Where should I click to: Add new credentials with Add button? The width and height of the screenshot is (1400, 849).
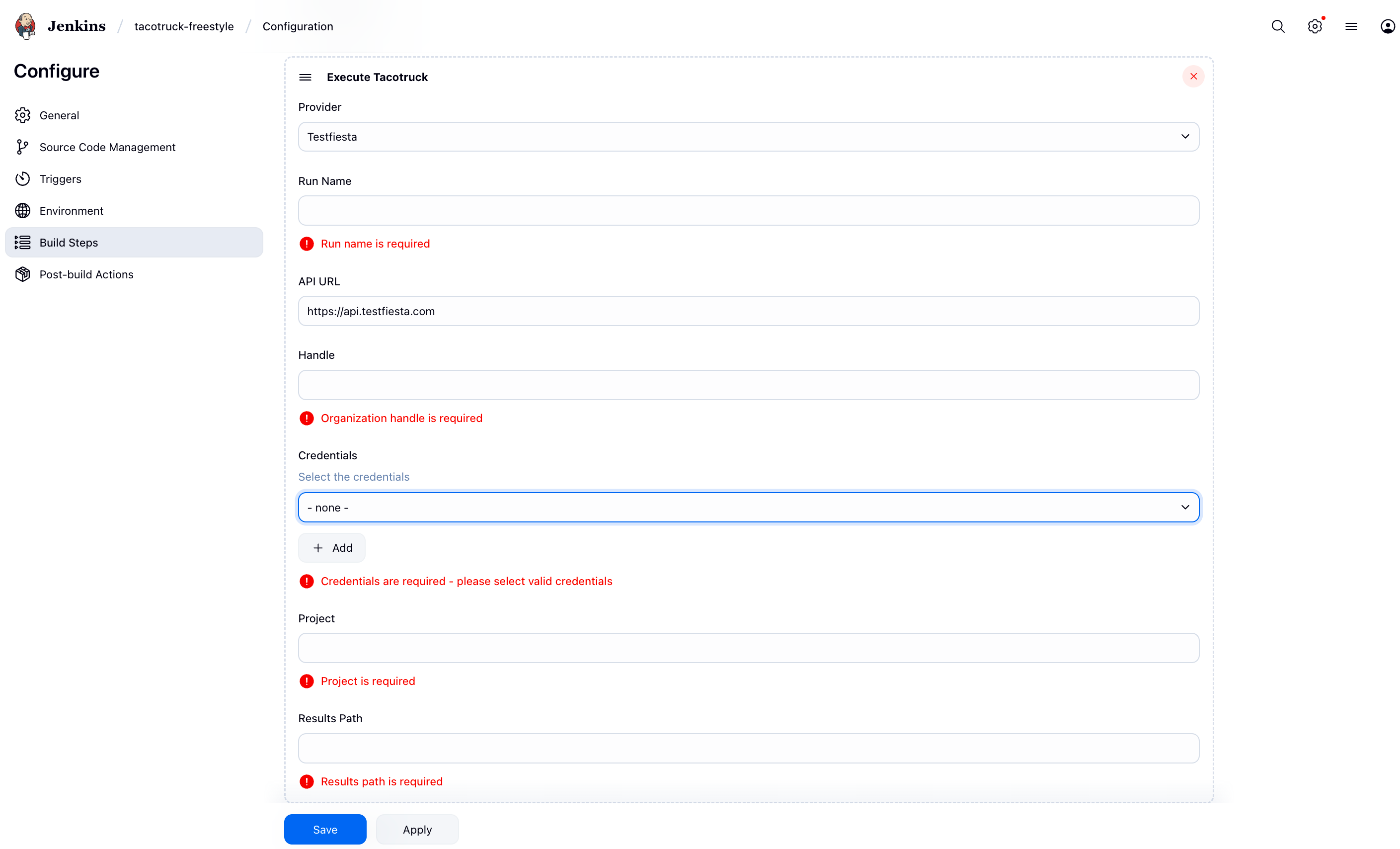332,548
